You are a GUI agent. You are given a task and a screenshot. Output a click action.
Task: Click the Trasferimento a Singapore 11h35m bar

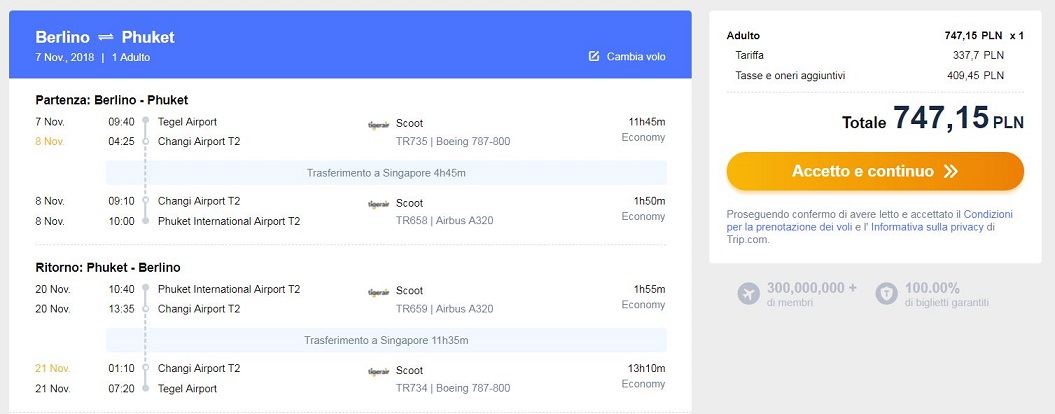(x=386, y=341)
